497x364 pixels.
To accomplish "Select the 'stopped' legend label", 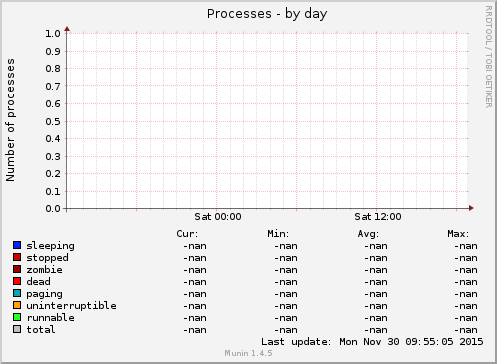I will click(47, 258).
